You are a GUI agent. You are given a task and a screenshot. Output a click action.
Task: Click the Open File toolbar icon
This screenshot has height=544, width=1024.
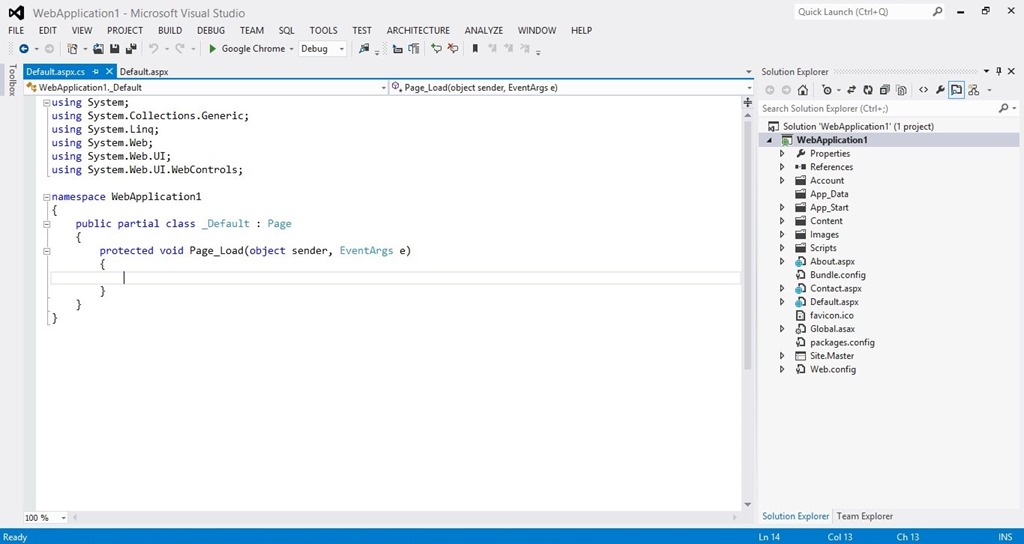coord(99,49)
